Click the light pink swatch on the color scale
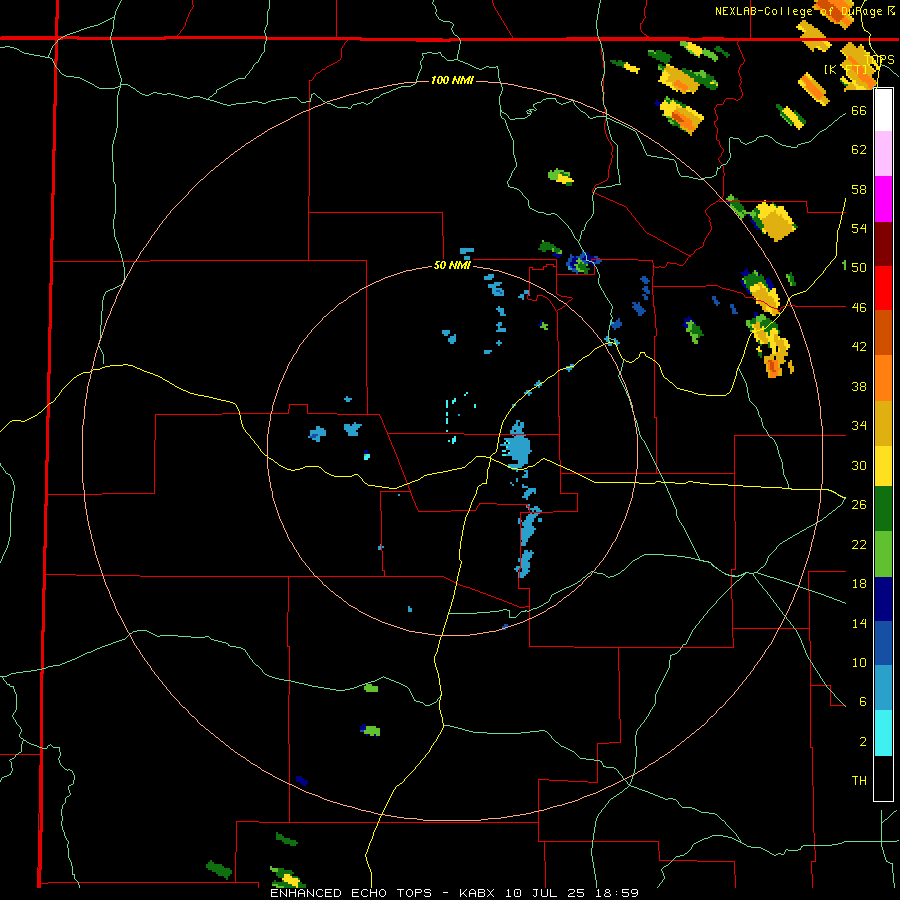Viewport: 900px width, 900px height. click(883, 154)
